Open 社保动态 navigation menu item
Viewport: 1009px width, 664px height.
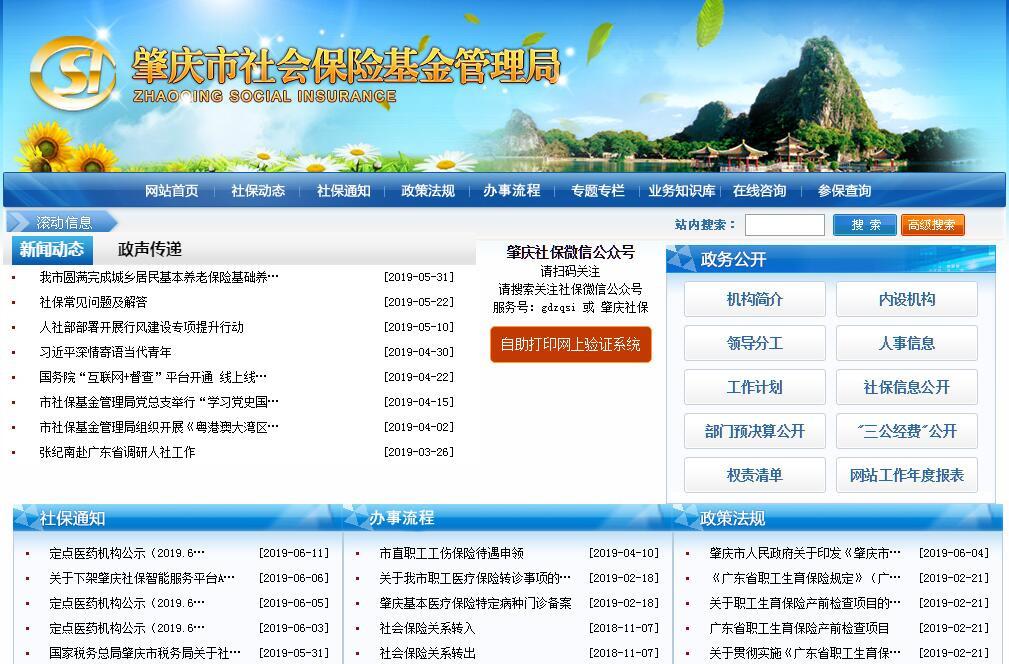click(x=258, y=191)
